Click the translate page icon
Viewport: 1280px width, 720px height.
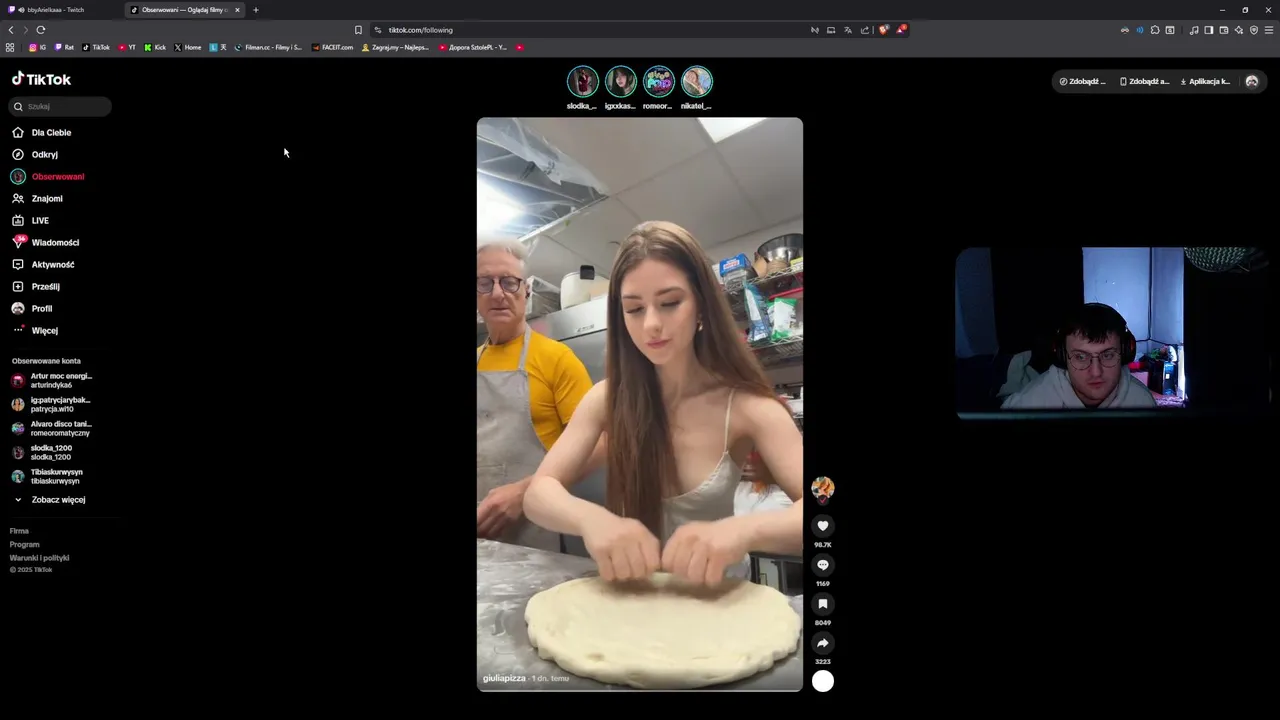(x=847, y=30)
